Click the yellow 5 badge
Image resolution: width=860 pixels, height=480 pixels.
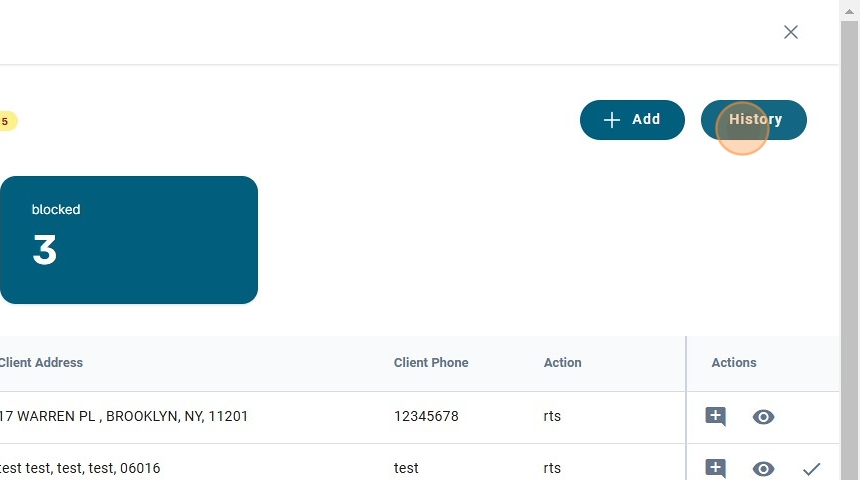coord(6,122)
